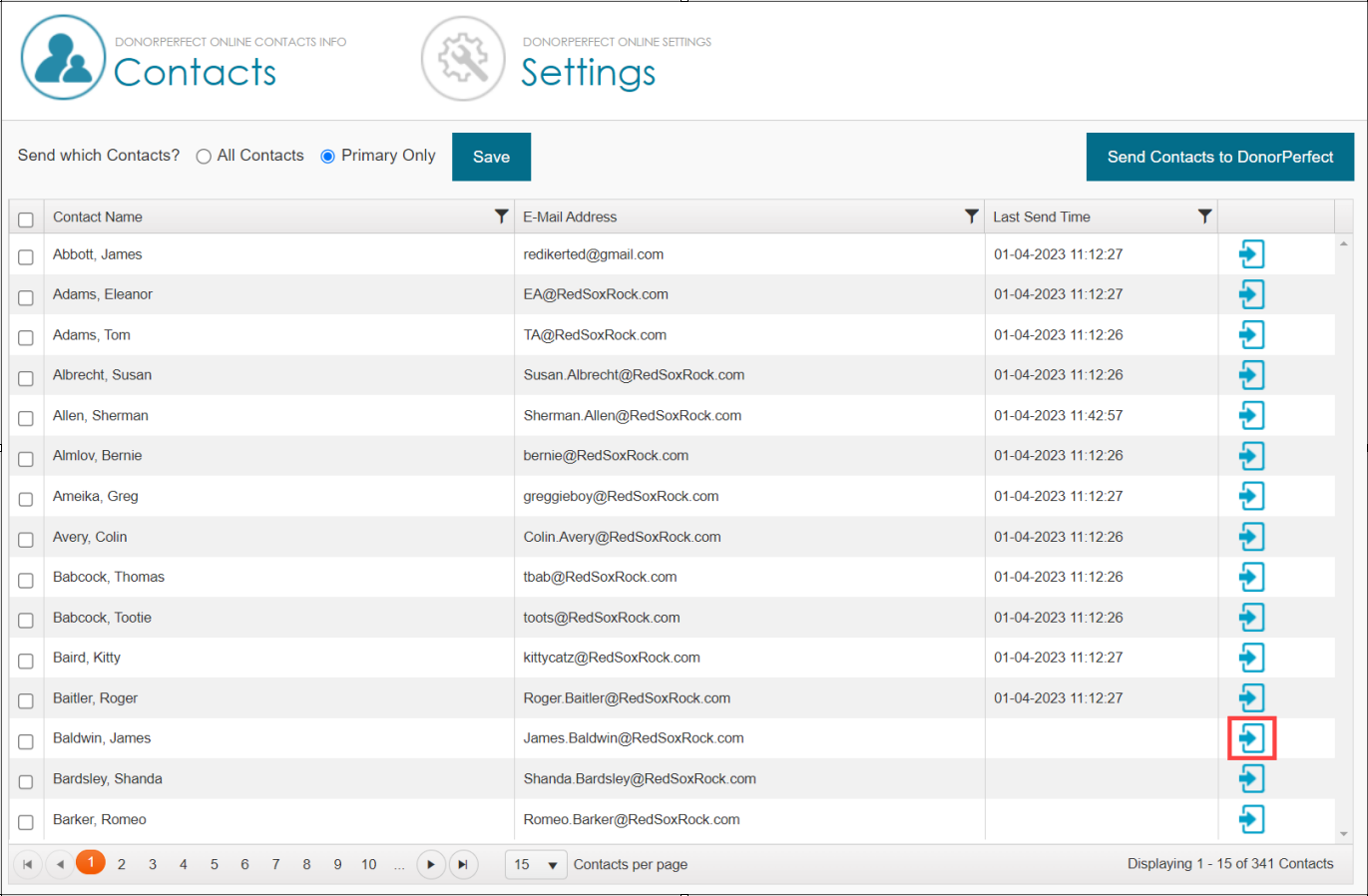
Task: Click email kittycatz@RedSoxRock.com
Action: (612, 658)
